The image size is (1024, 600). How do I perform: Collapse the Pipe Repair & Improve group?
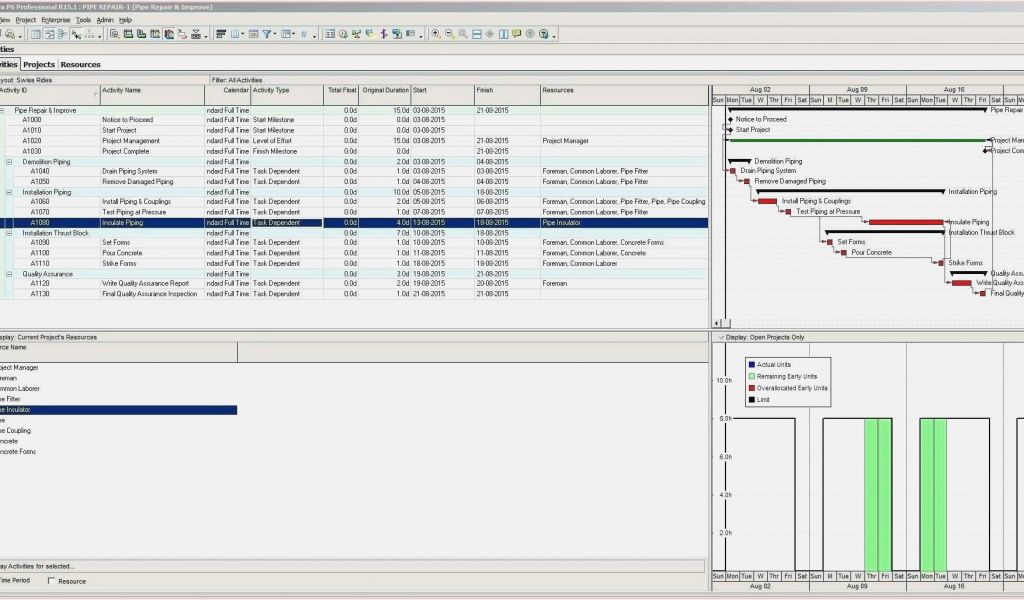click(x=2, y=110)
